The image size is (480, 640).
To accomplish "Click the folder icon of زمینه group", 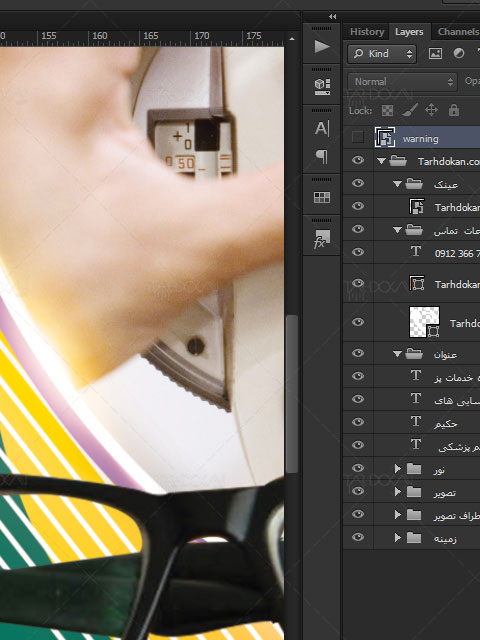I will (414, 538).
